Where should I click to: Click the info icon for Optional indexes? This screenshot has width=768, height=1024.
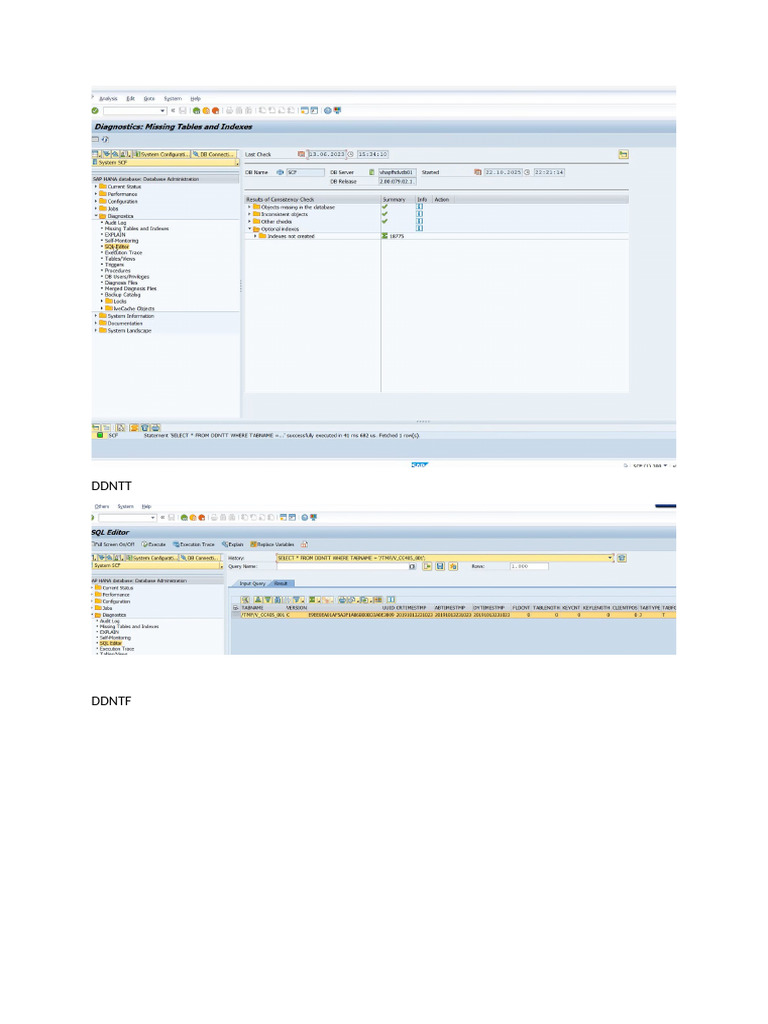tap(419, 228)
